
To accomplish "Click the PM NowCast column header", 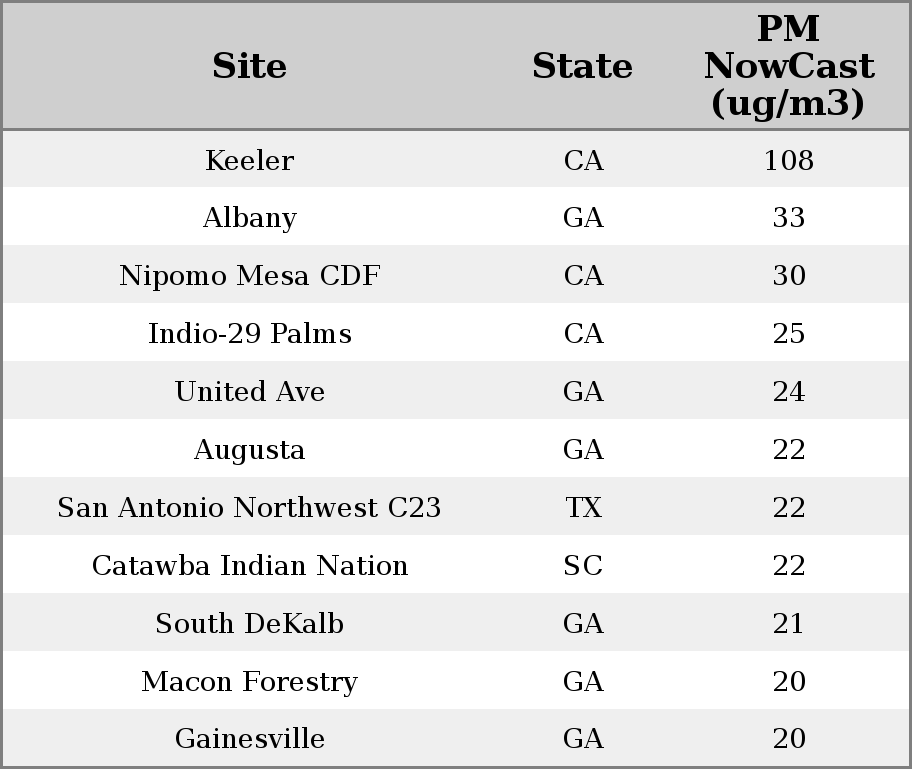I will click(x=788, y=67).
